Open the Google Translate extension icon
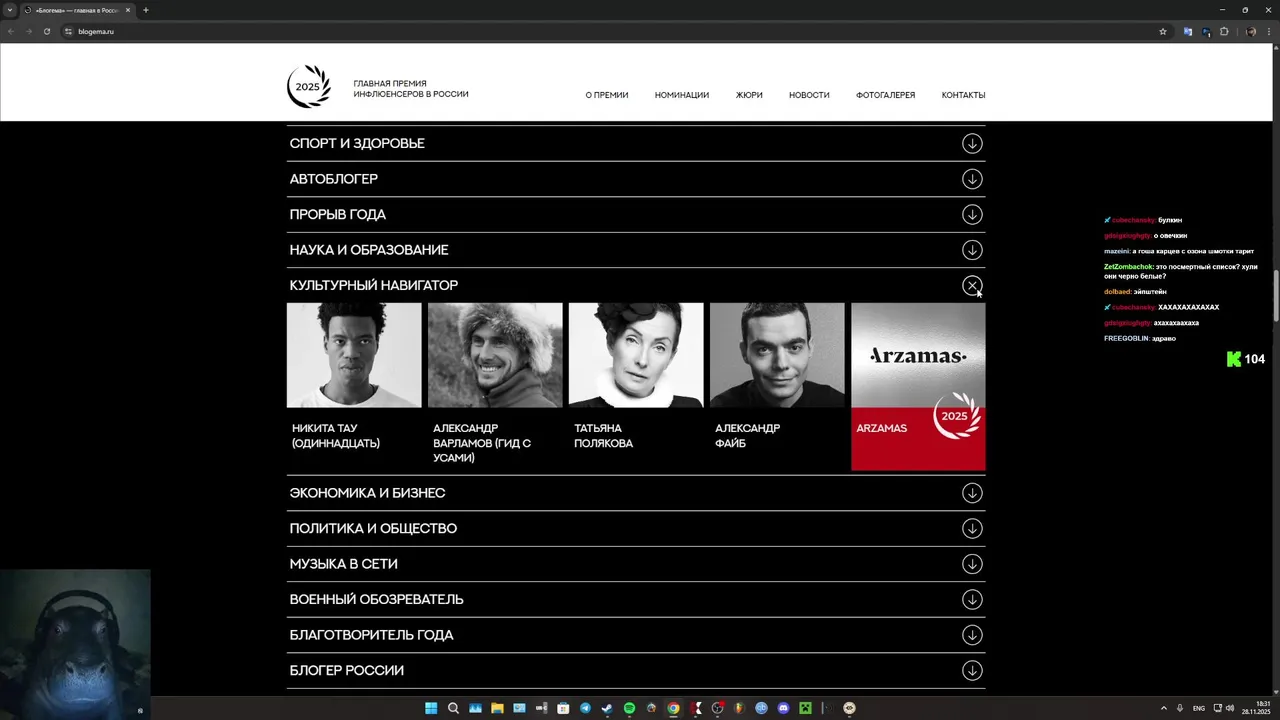Image resolution: width=1280 pixels, height=720 pixels. (1188, 31)
